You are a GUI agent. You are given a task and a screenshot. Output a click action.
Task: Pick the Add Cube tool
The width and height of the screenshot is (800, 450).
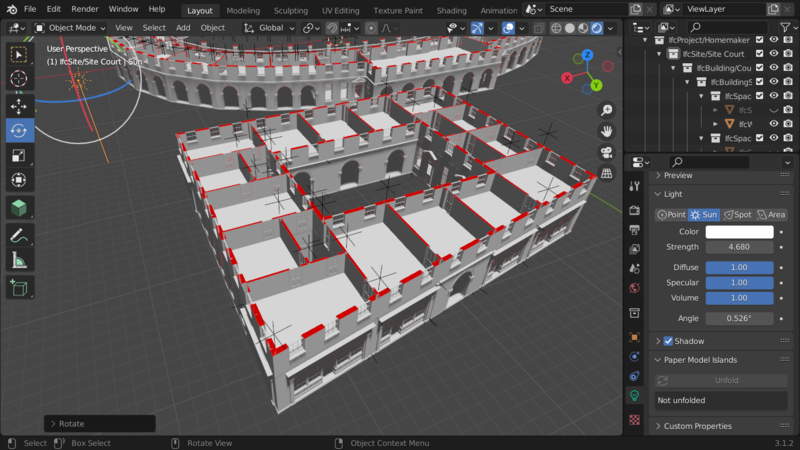[19, 288]
